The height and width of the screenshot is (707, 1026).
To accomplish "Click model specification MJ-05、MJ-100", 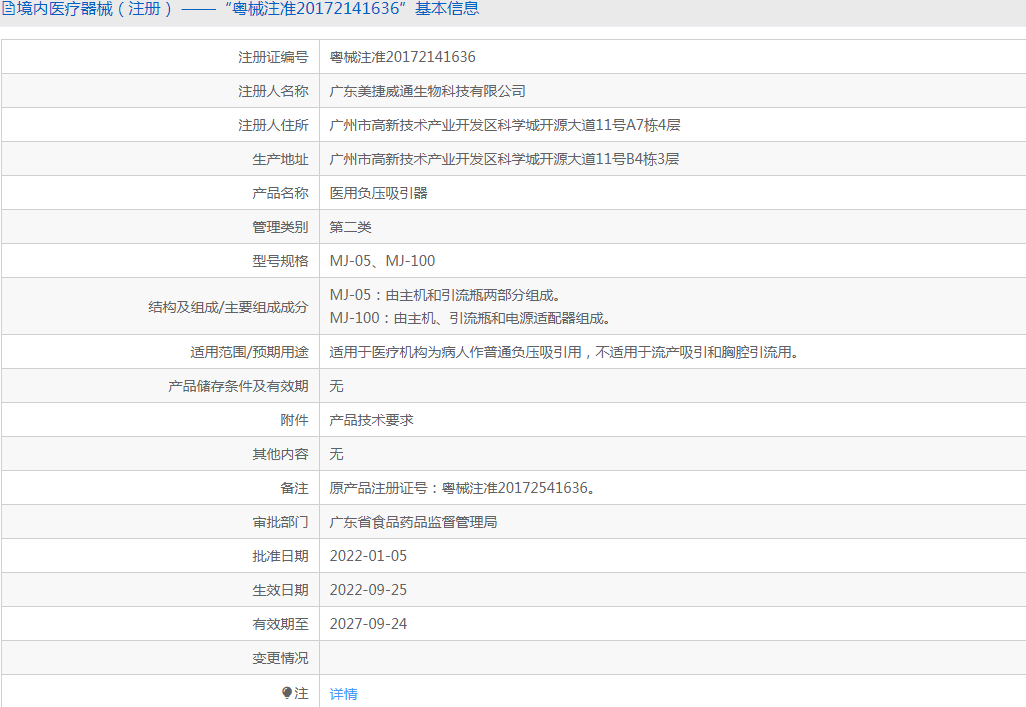I will (382, 261).
